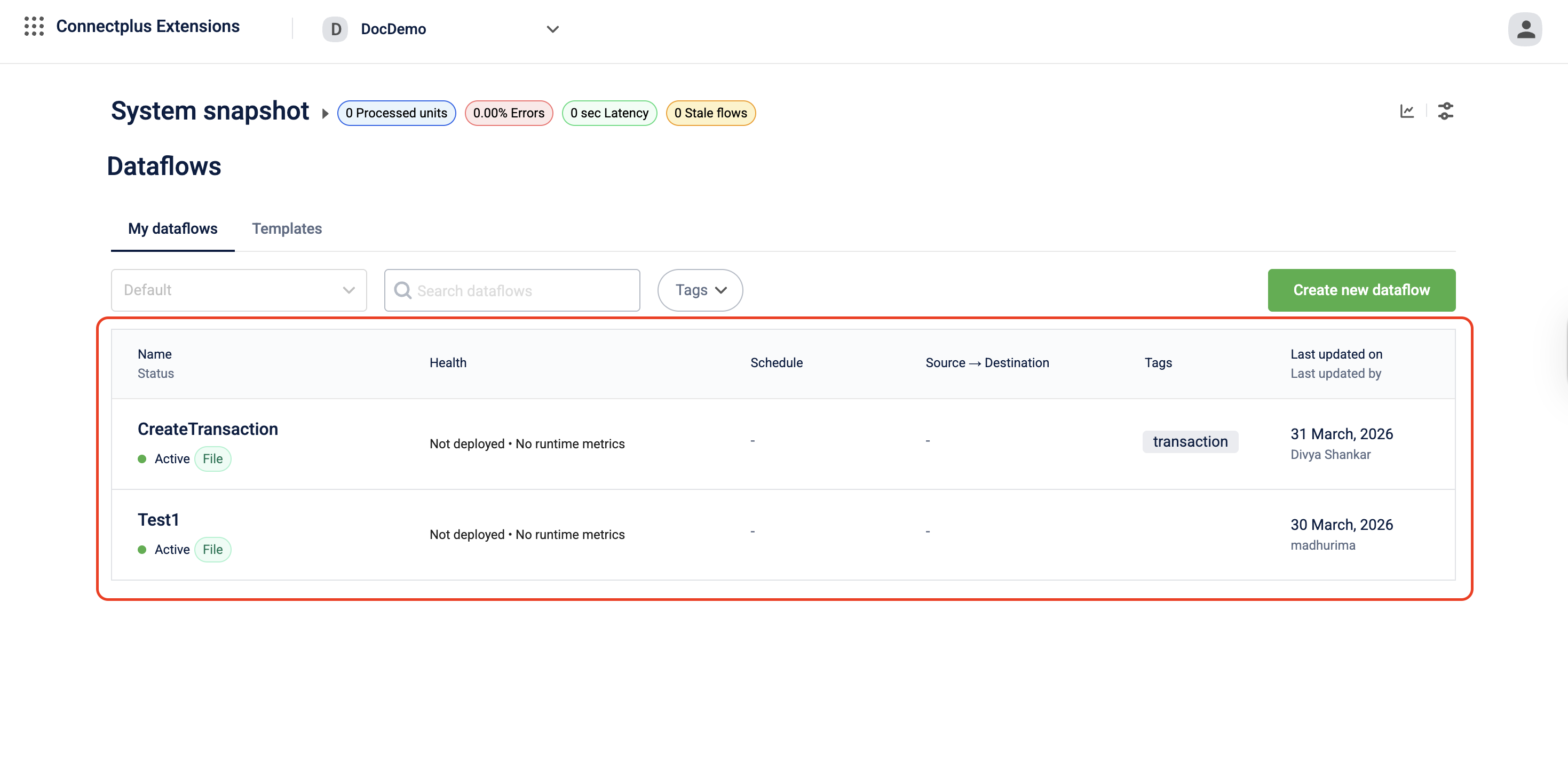Click the 0 Stale flows badge
The image size is (1568, 761).
click(x=710, y=113)
